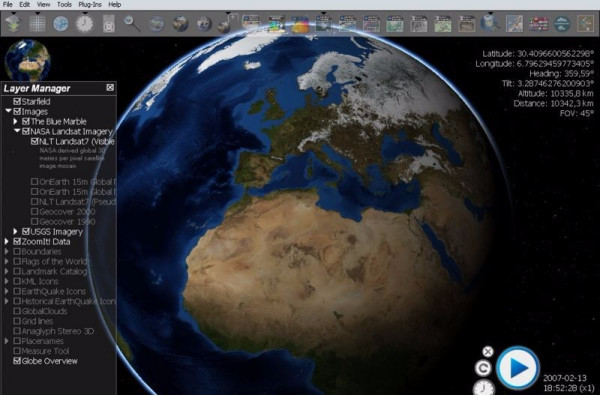This screenshot has height=395, width=600.
Task: Expand the EarthQuake Icons node
Action: pyautogui.click(x=7, y=291)
